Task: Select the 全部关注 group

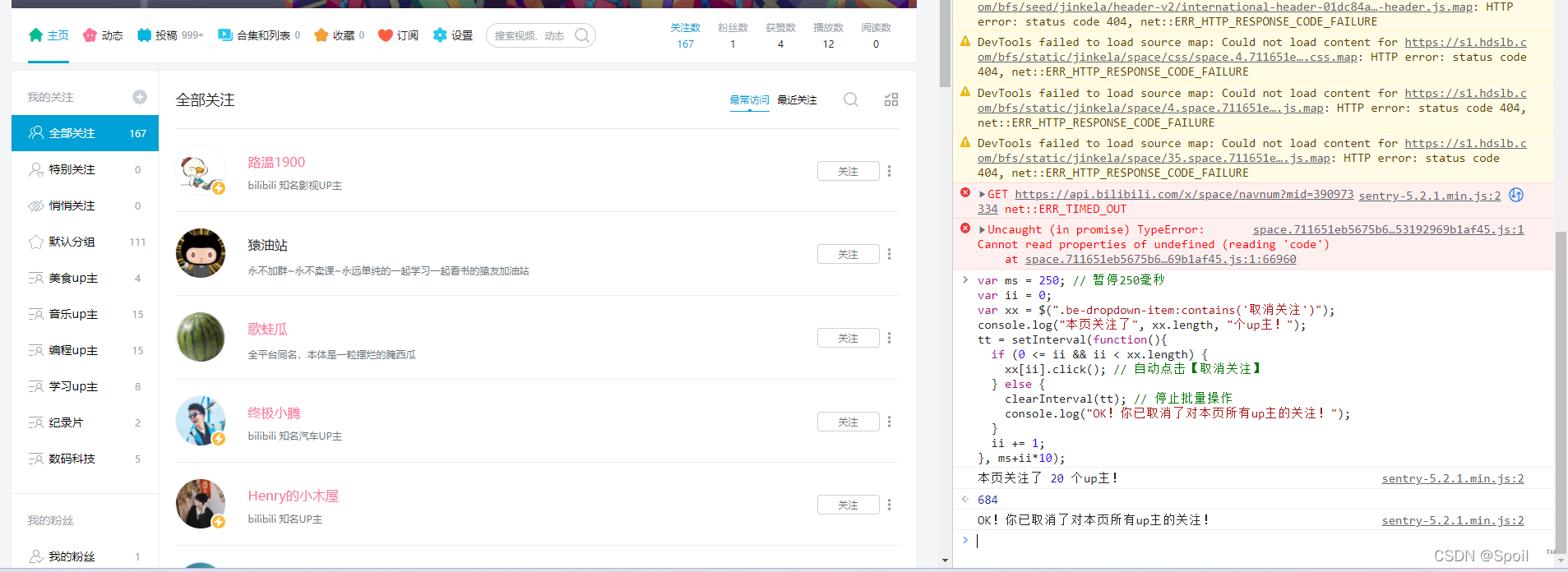Action: click(85, 133)
